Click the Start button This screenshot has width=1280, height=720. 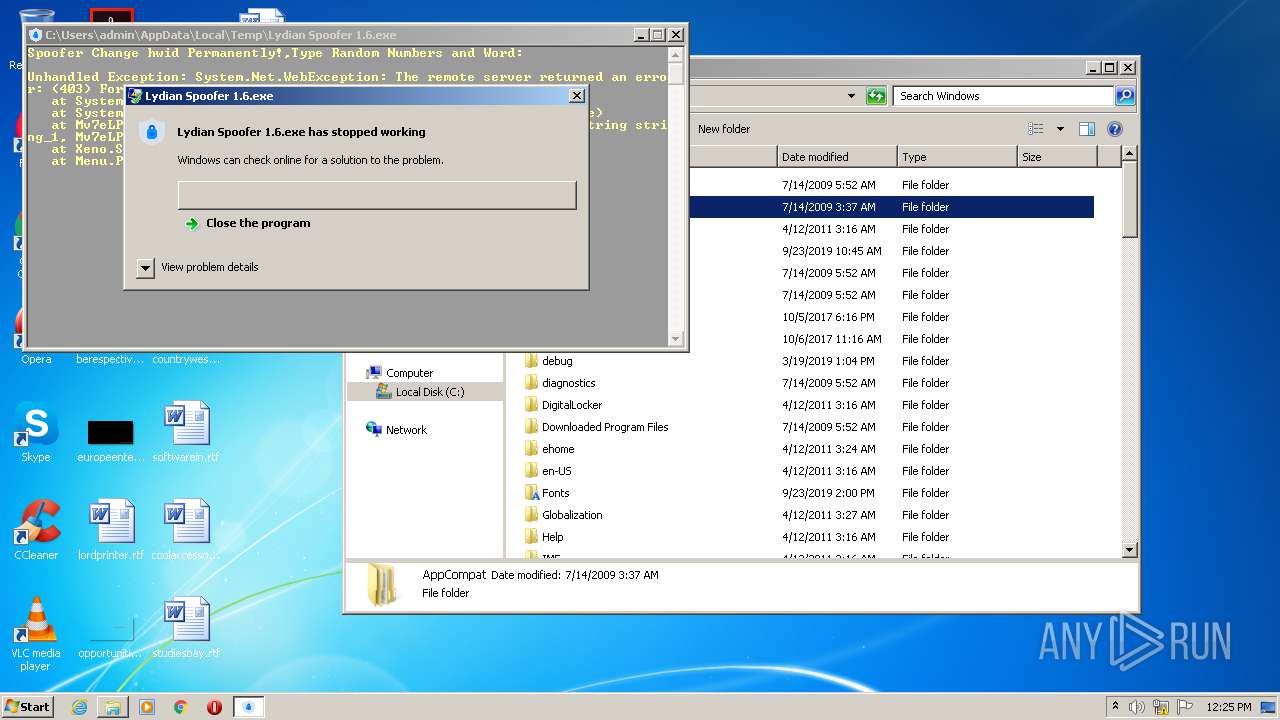pos(28,707)
